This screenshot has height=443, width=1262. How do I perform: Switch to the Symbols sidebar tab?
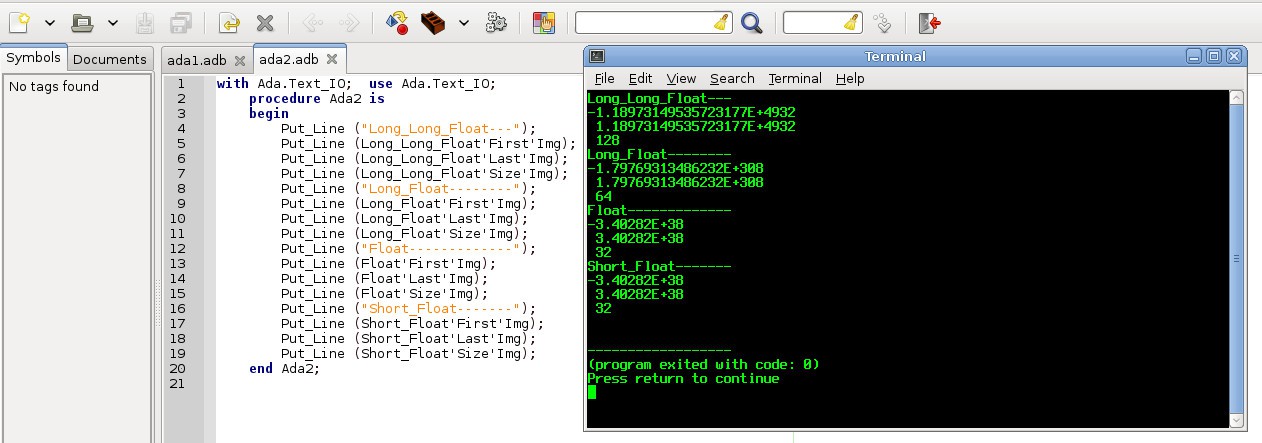point(34,58)
